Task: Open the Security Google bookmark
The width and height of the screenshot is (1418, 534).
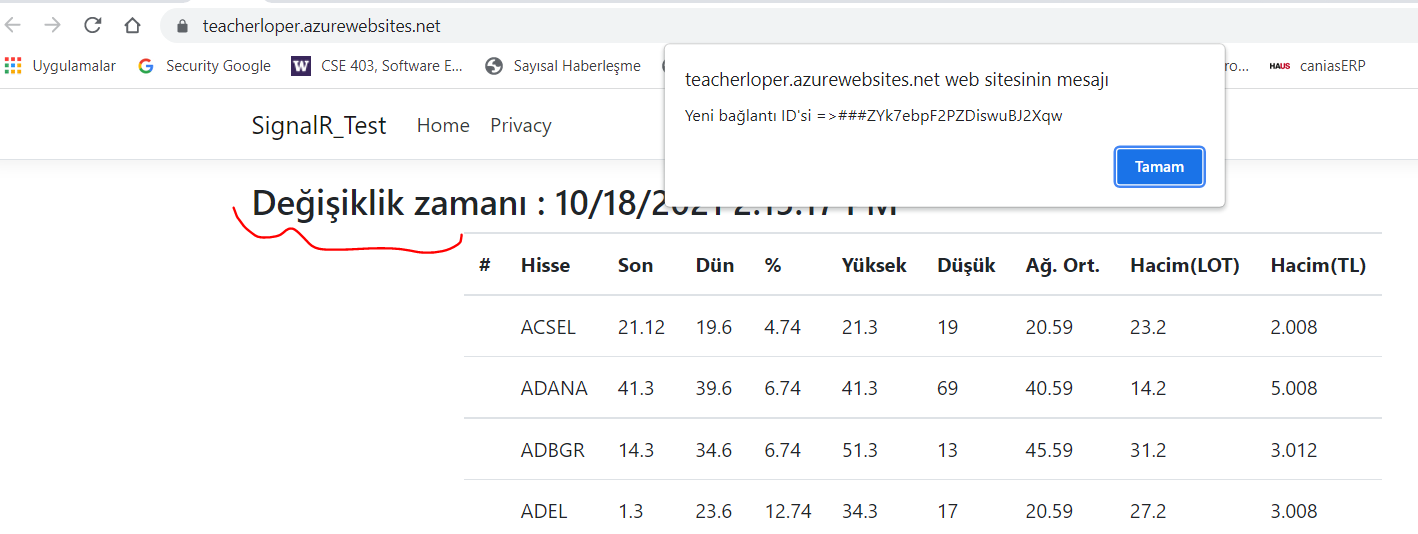Action: (205, 66)
